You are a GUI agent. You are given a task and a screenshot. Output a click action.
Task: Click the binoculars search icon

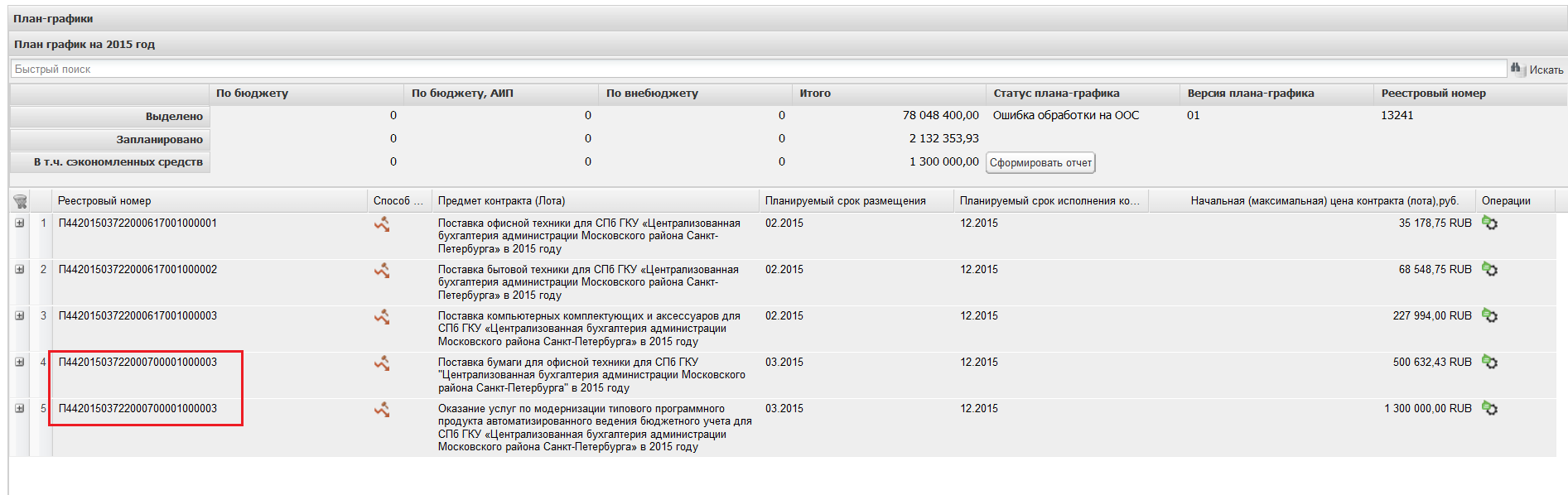point(1517,69)
